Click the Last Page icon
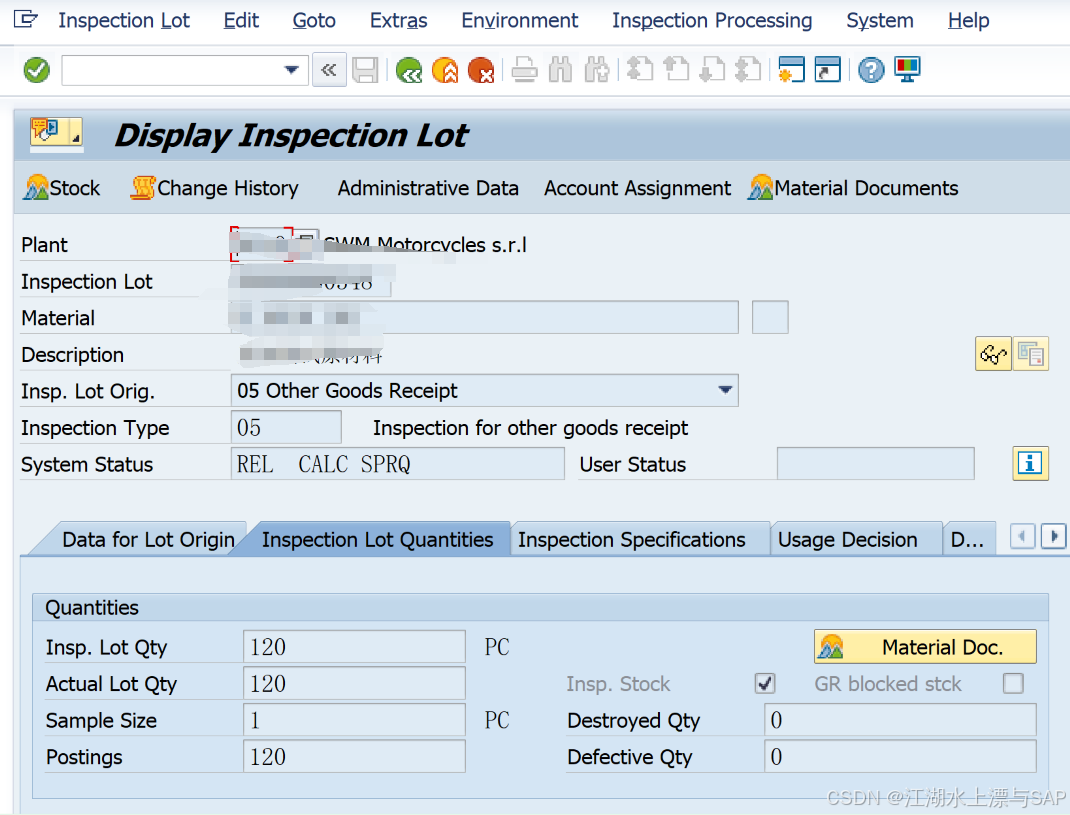1070x815 pixels. click(748, 70)
